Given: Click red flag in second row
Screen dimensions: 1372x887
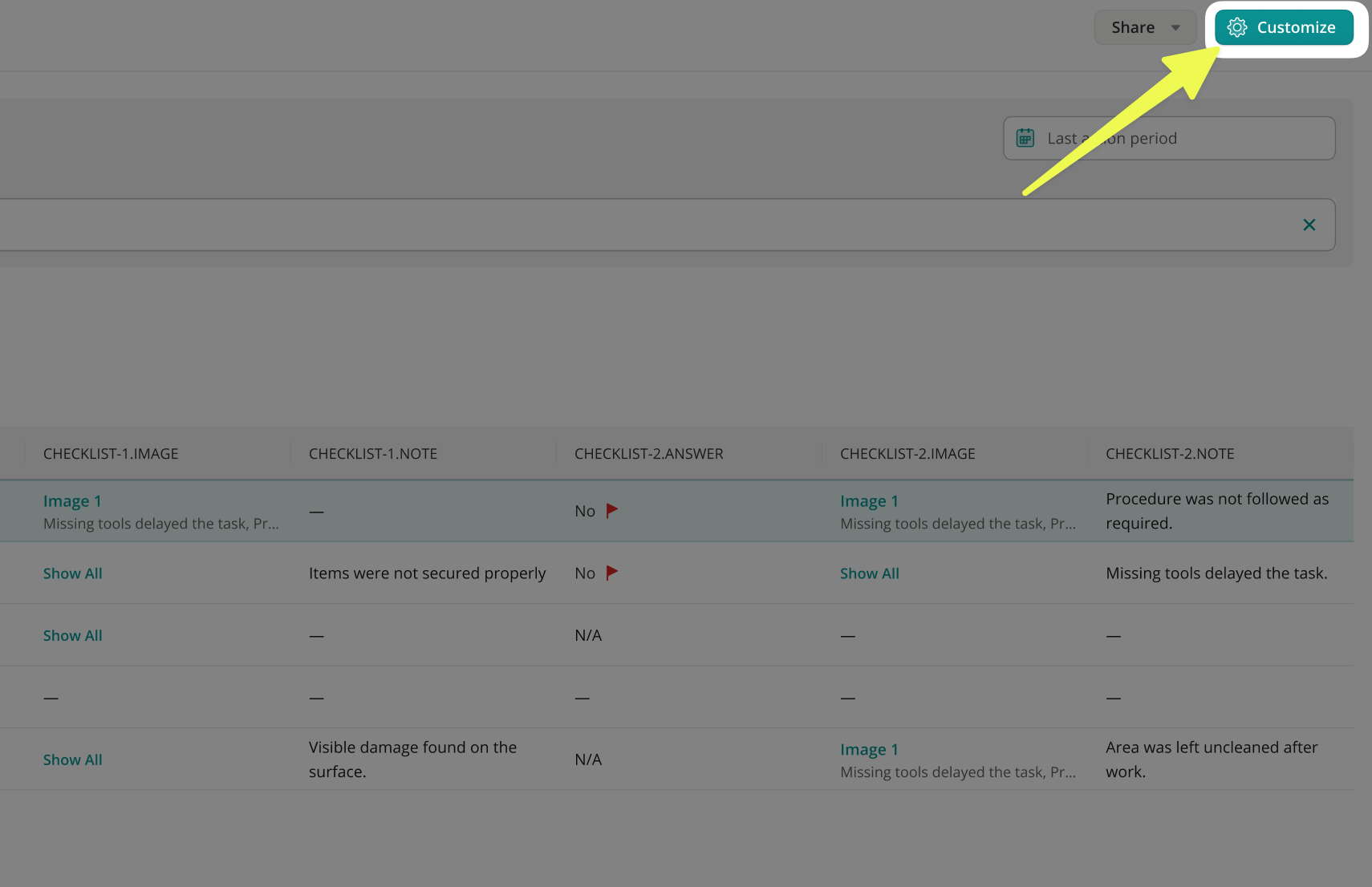Looking at the screenshot, I should pos(611,573).
